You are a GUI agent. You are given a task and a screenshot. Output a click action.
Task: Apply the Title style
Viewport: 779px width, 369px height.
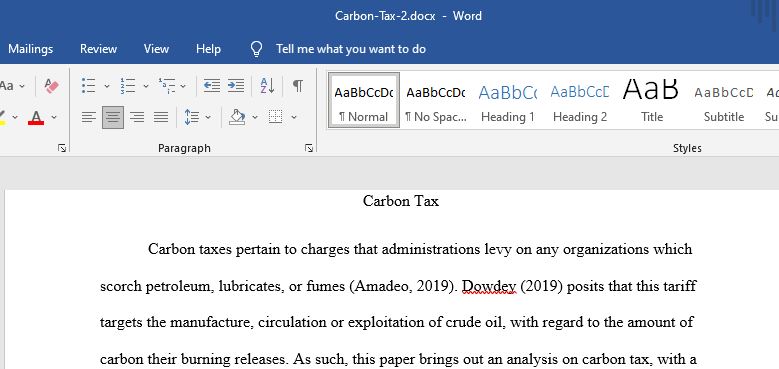(x=652, y=101)
